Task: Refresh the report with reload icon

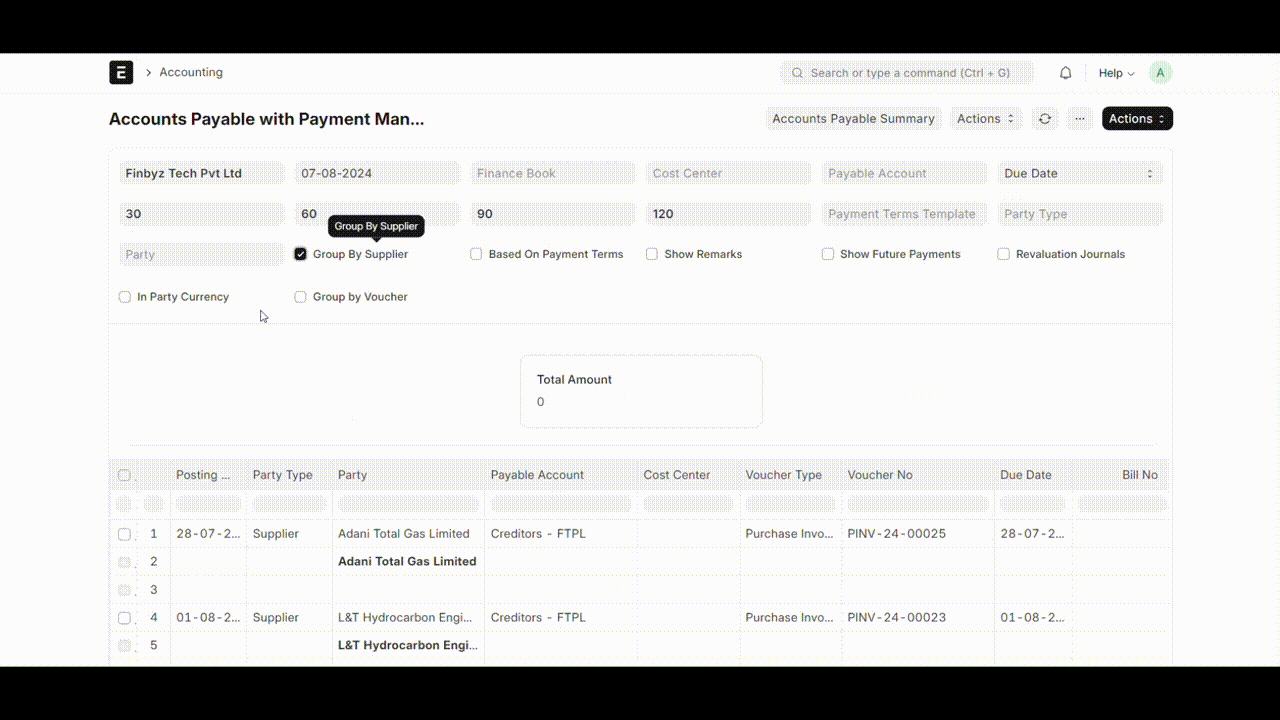Action: tap(1045, 119)
